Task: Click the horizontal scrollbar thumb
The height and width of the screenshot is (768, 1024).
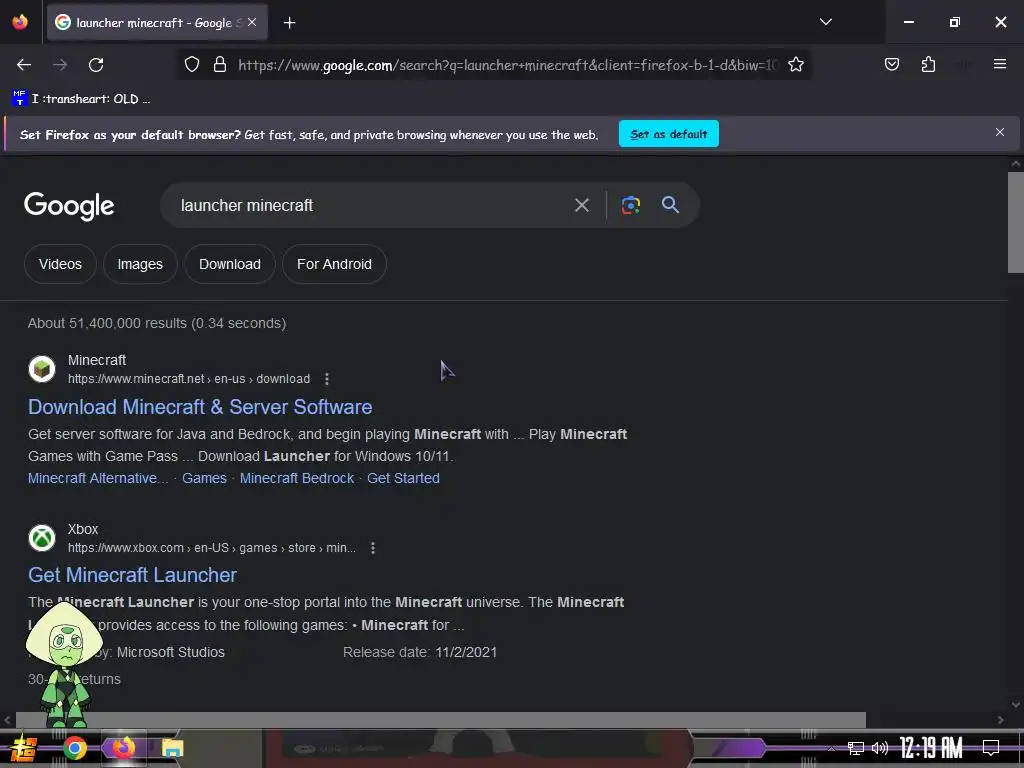Action: point(441,720)
